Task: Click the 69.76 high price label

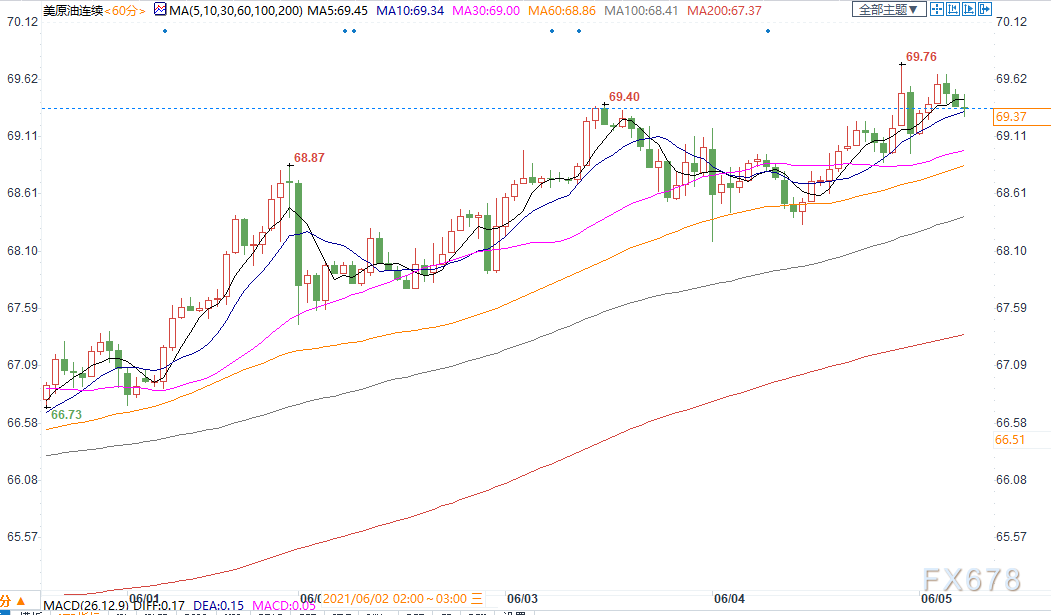Action: [921, 57]
